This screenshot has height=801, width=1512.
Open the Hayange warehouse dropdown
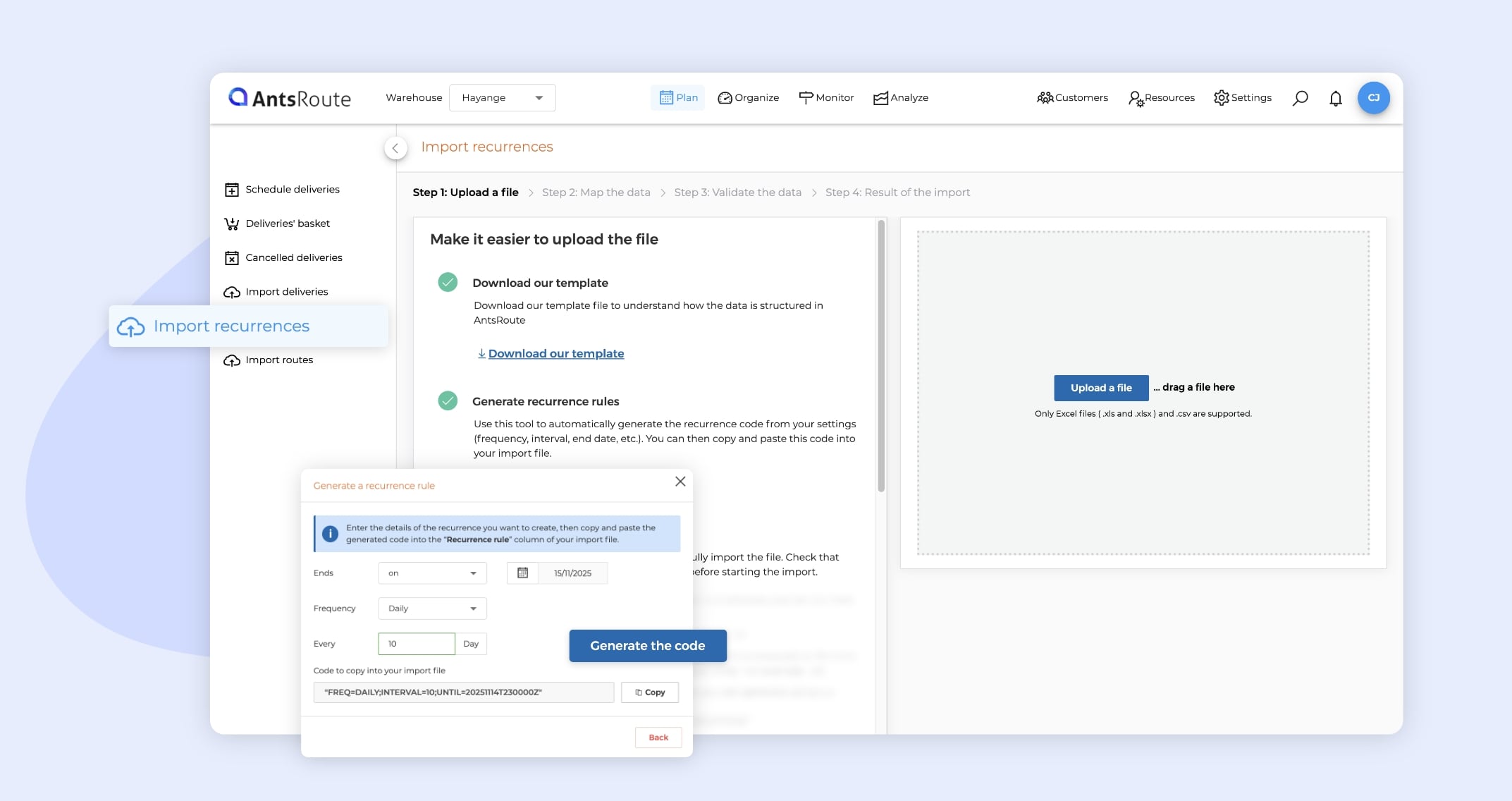(502, 98)
